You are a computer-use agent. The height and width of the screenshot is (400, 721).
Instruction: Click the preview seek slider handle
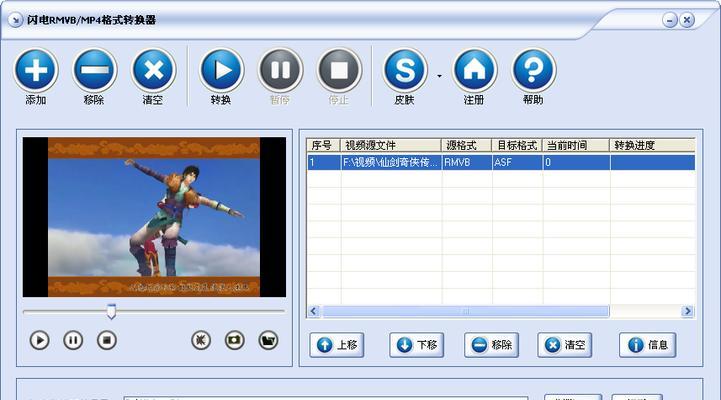(x=111, y=311)
